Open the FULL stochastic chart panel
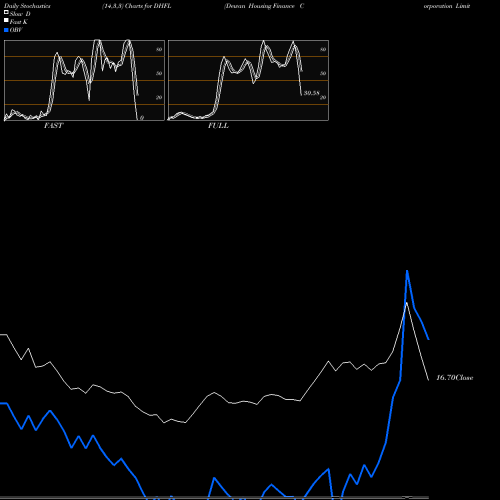The width and height of the screenshot is (500, 500). click(248, 80)
